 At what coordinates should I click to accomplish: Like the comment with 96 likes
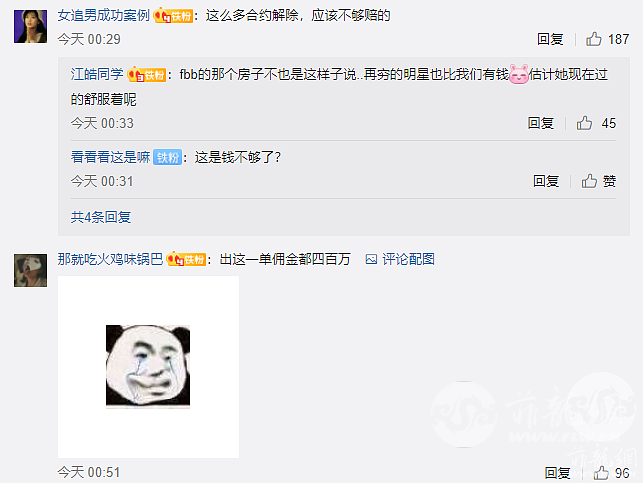[611, 472]
